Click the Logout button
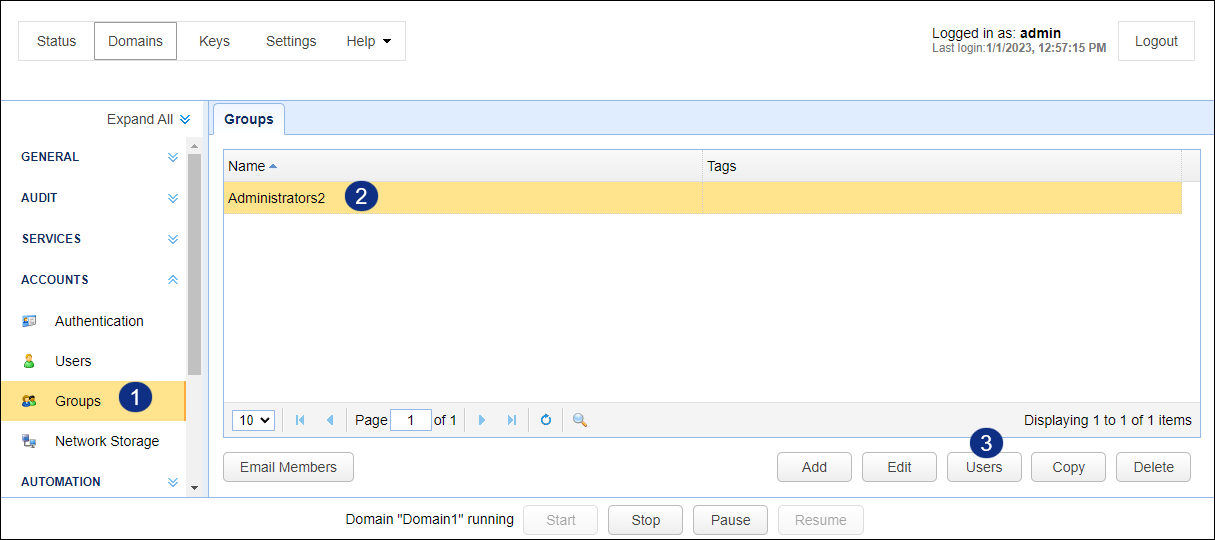The image size is (1215, 540). 1156,41
